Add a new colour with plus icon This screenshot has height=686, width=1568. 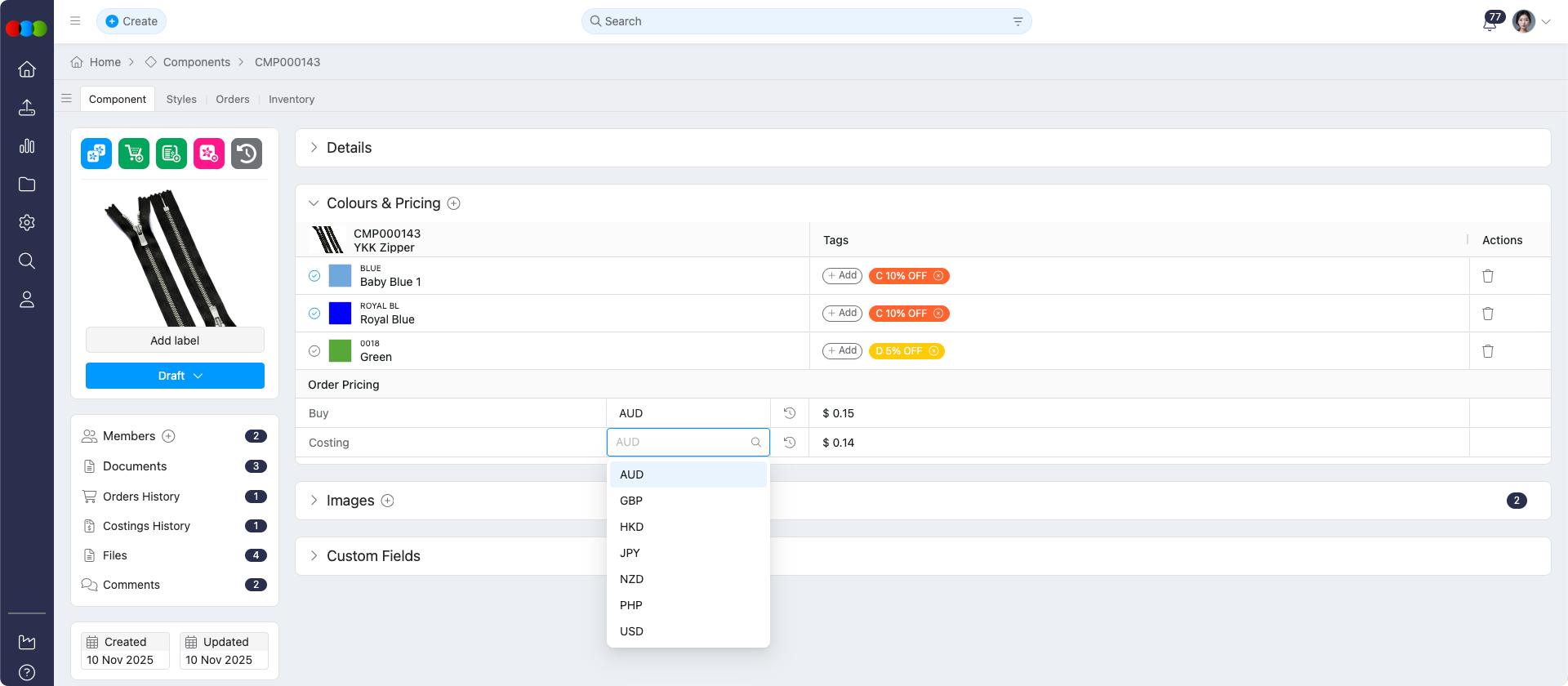454,203
